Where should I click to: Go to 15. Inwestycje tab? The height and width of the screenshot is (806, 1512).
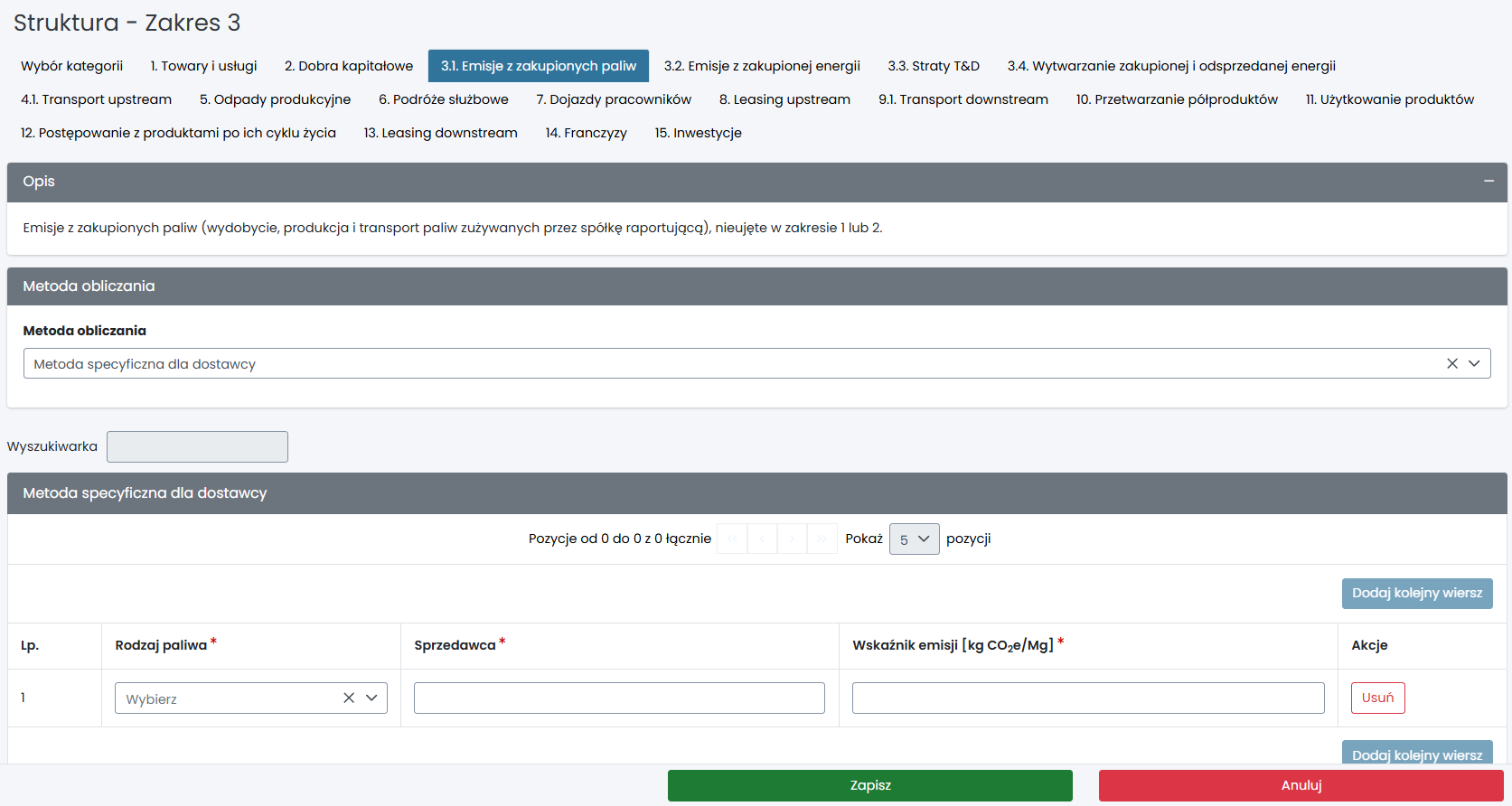(698, 133)
